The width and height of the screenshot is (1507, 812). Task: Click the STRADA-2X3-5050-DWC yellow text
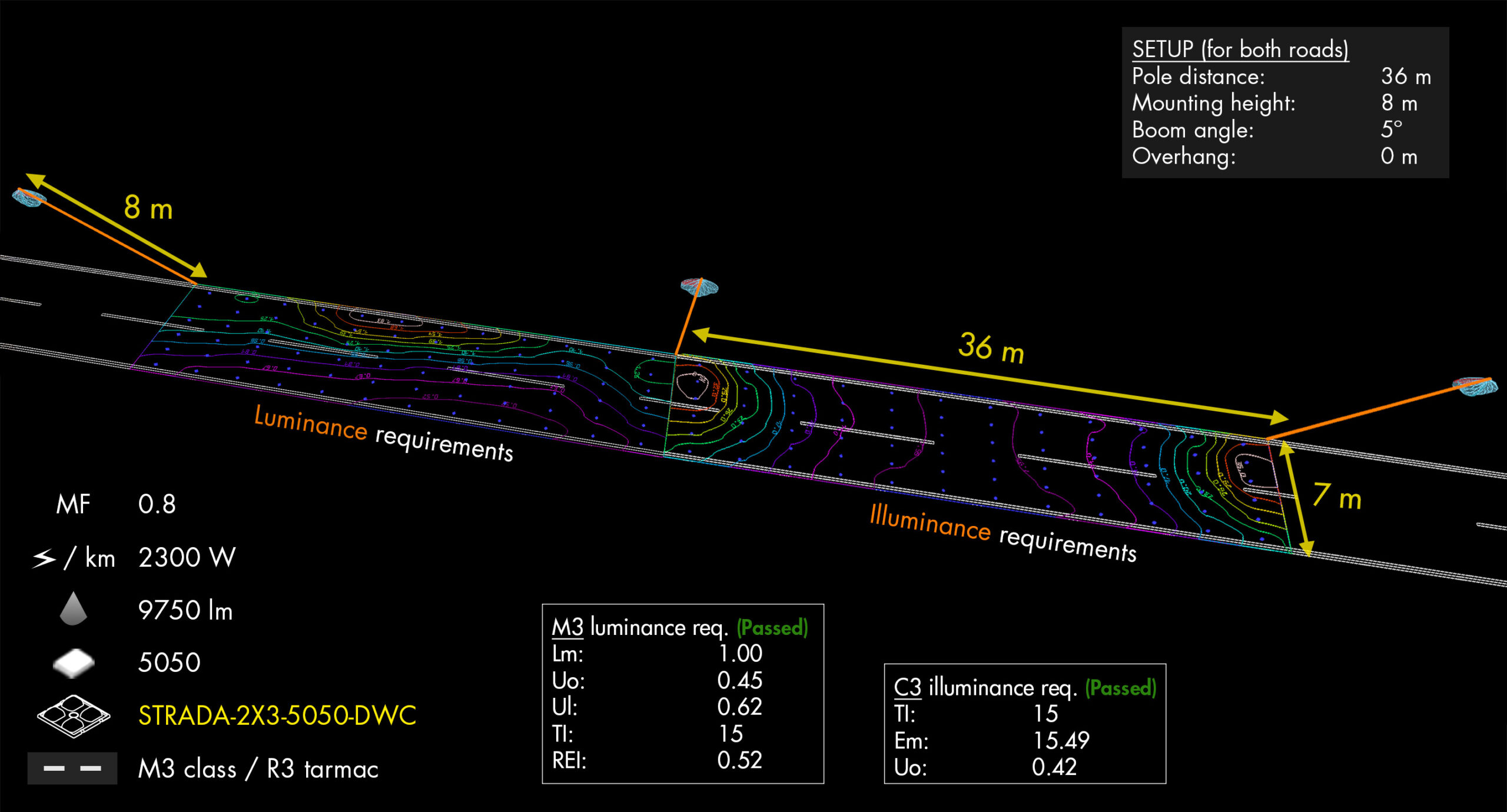277,716
